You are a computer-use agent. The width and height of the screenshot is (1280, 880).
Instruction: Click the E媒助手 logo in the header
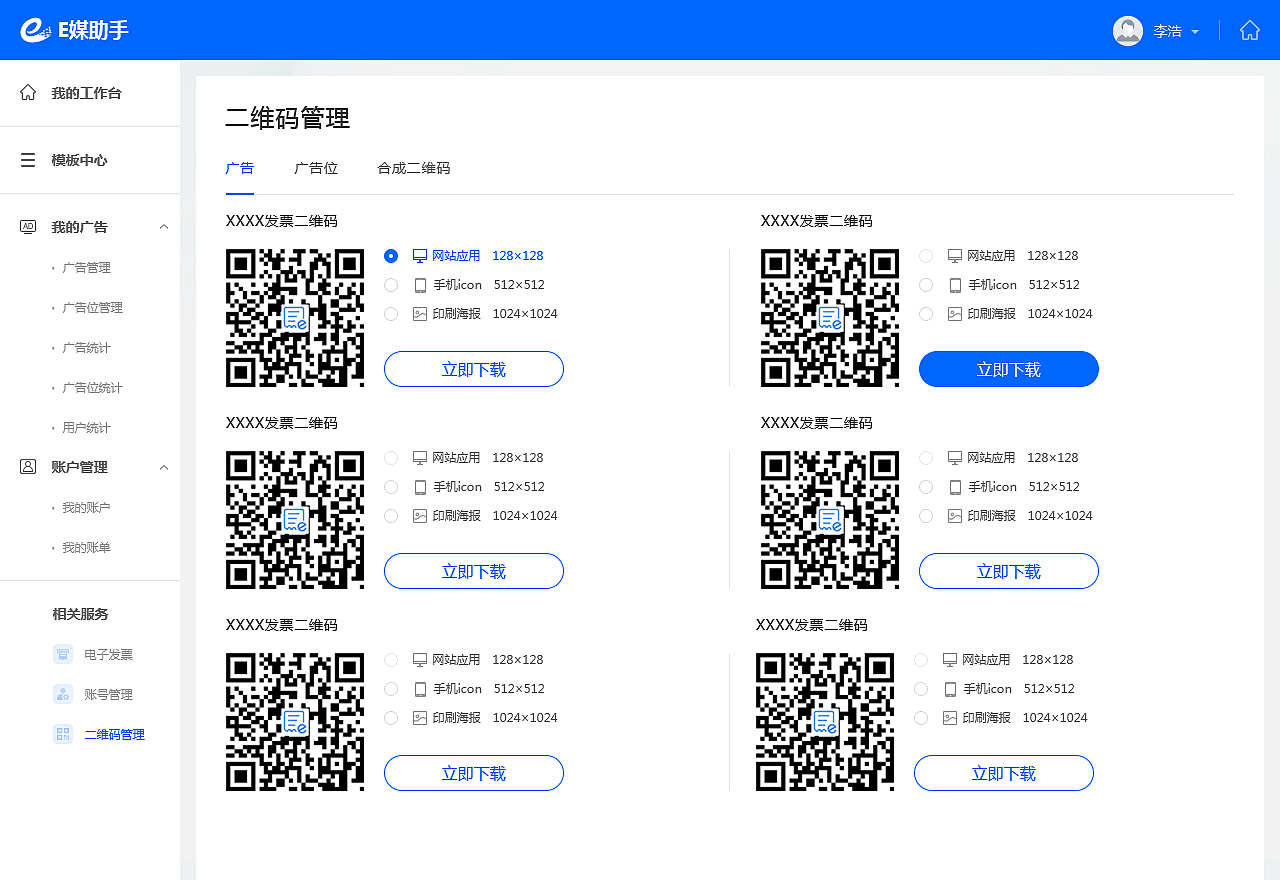click(75, 30)
